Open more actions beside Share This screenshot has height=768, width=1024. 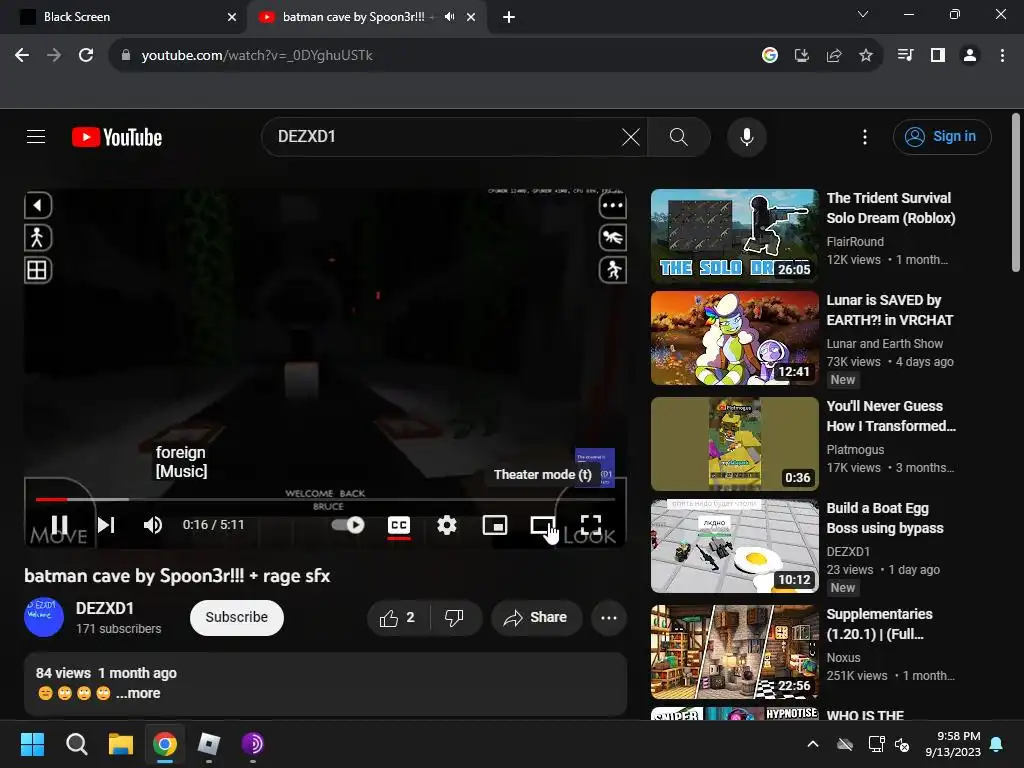(x=609, y=618)
